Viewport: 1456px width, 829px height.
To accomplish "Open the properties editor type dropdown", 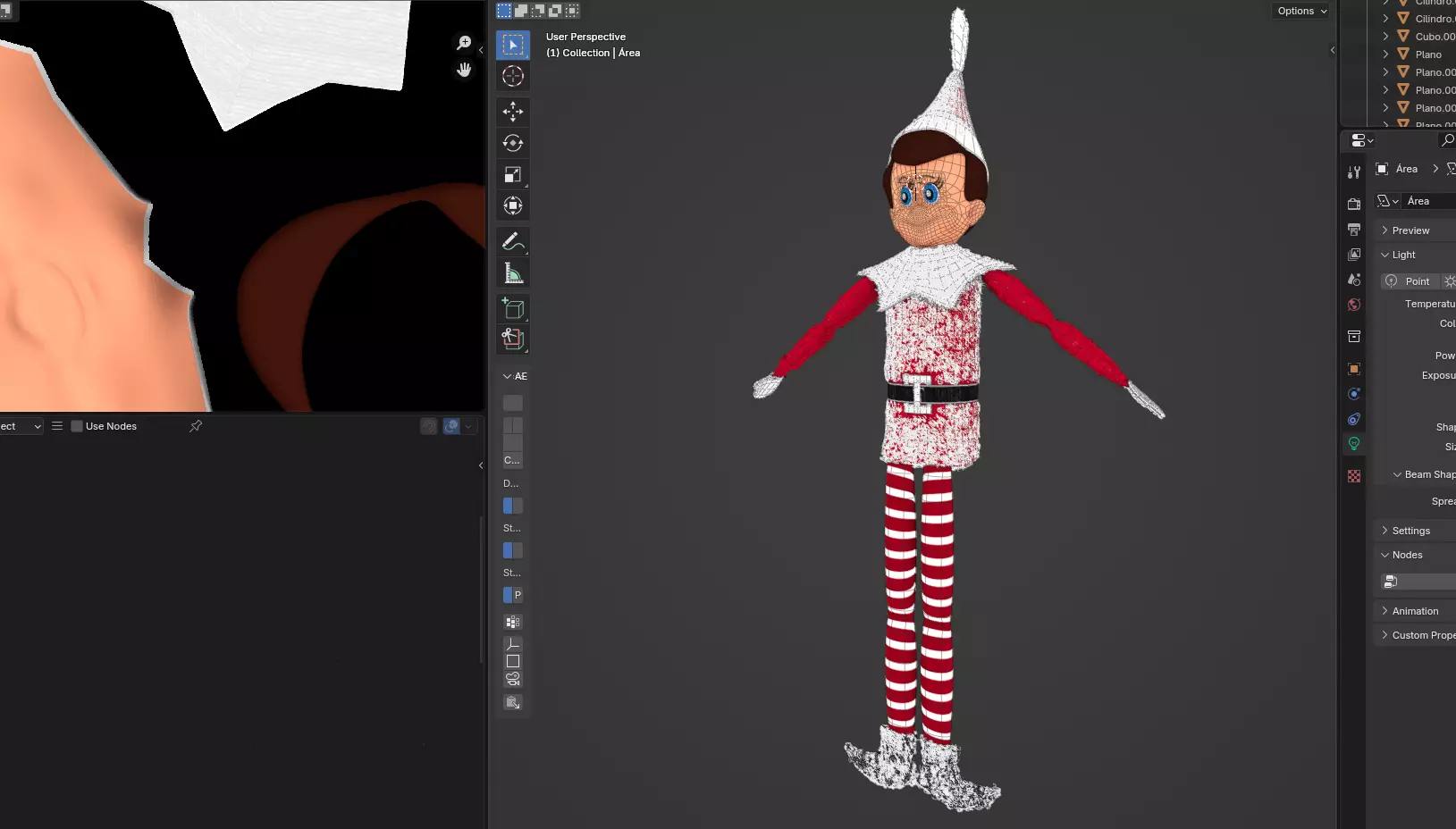I will coord(1362,140).
